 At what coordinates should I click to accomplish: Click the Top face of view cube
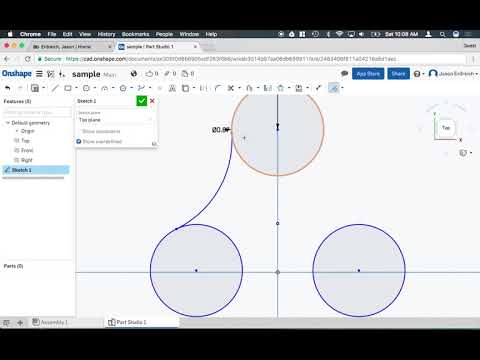click(446, 128)
